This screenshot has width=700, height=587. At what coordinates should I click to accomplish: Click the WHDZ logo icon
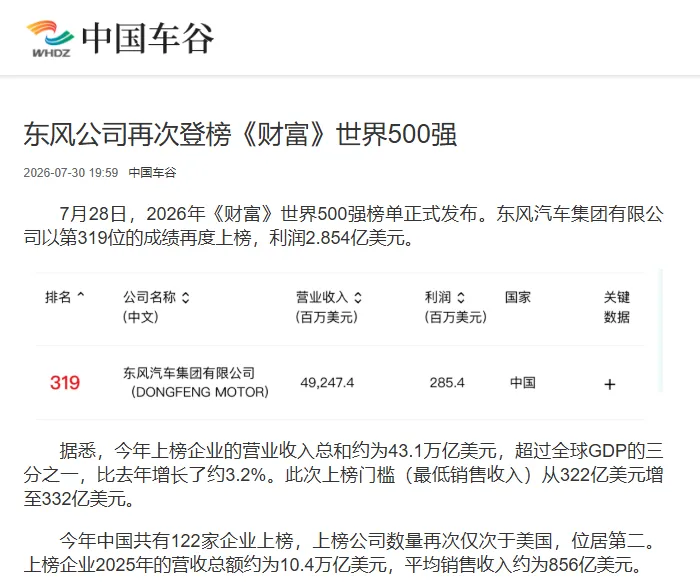point(50,39)
